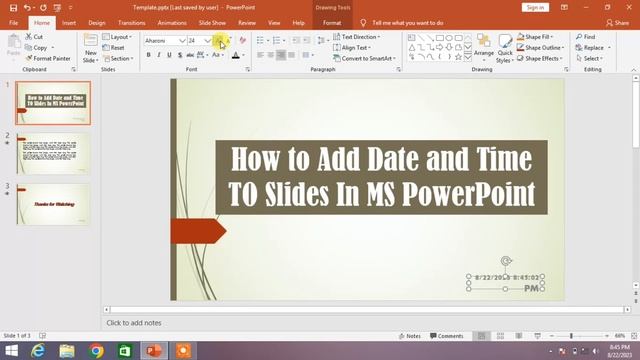This screenshot has width=640, height=360.
Task: Click the Redo icon in title bar
Action: [43, 8]
